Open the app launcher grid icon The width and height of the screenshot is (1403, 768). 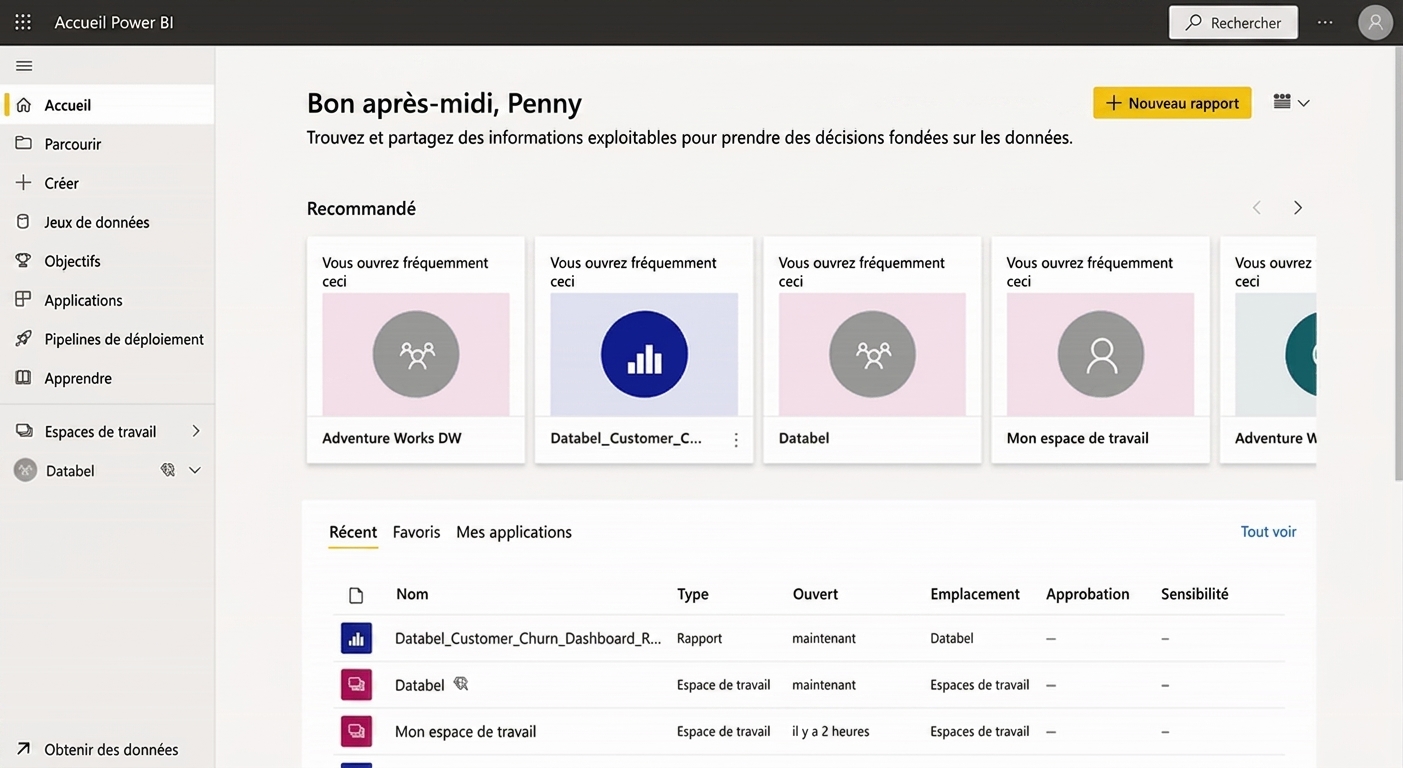pos(23,22)
